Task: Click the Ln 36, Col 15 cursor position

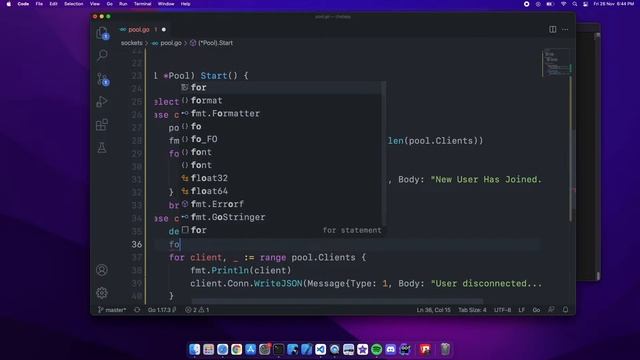Action: [x=433, y=310]
